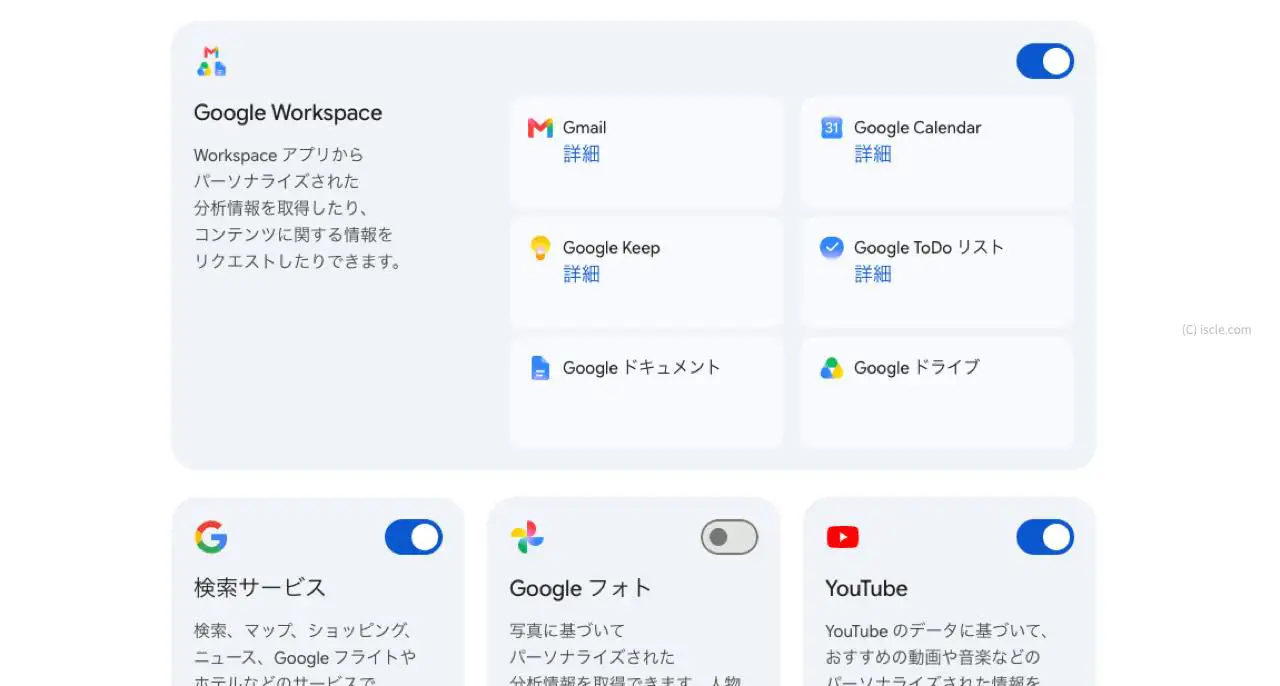
Task: Click the Google ドライブ label
Action: [917, 368]
